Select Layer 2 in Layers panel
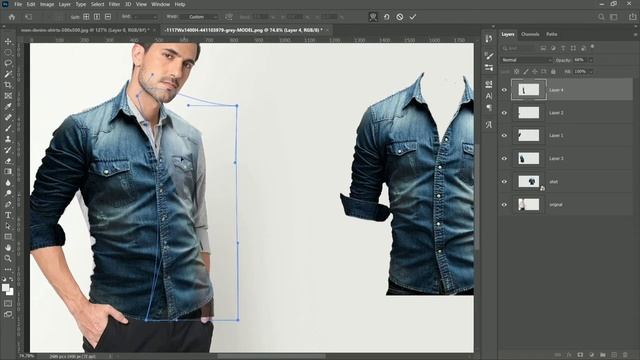Screen dimensions: 640x360 (565, 113)
